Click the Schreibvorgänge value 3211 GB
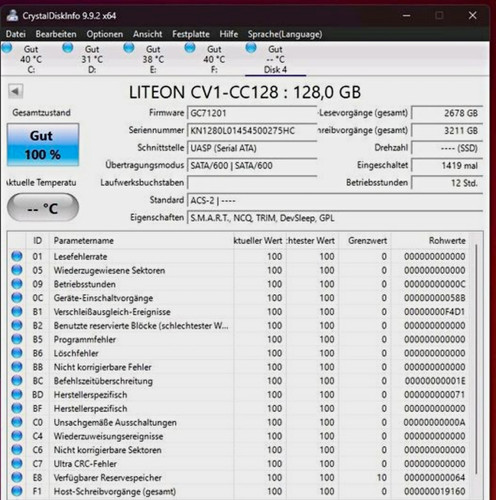 [x=447, y=130]
